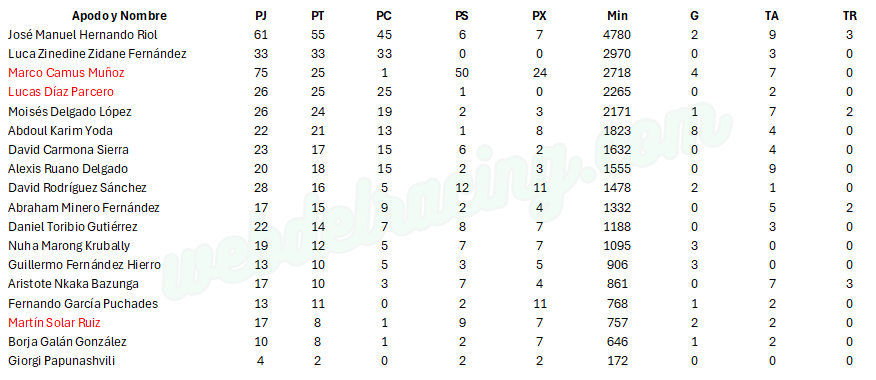Click red name Marco Camus Muñoz
The height and width of the screenshot is (380, 876).
click(66, 73)
